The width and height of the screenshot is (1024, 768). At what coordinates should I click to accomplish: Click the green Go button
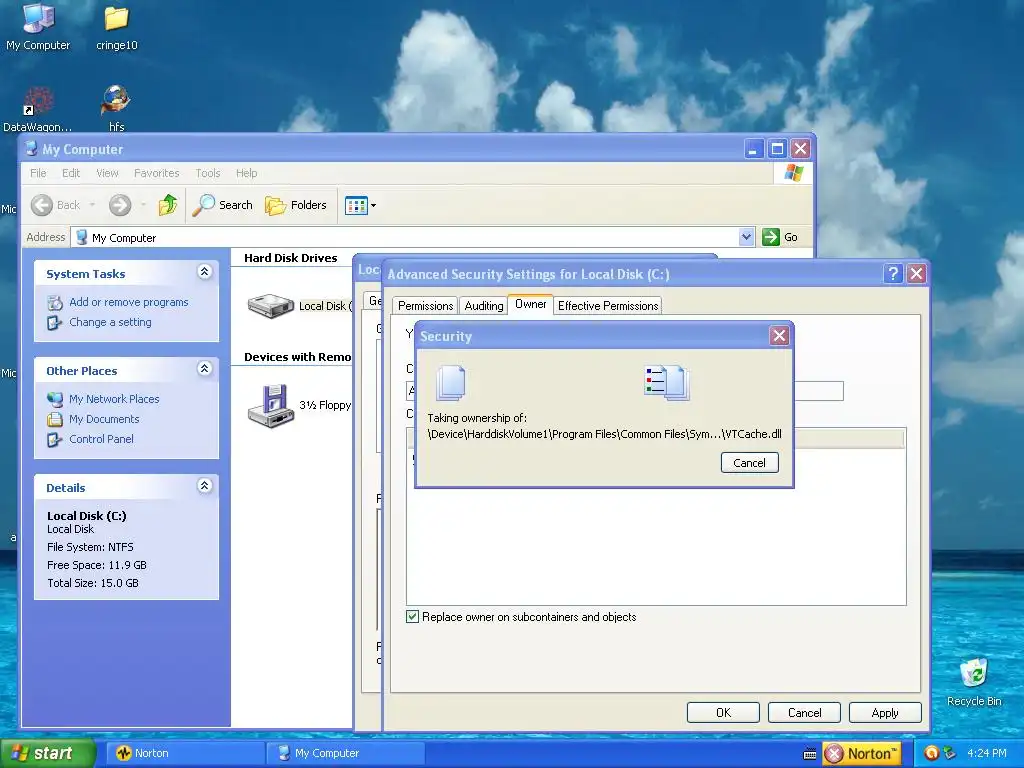(x=780, y=237)
